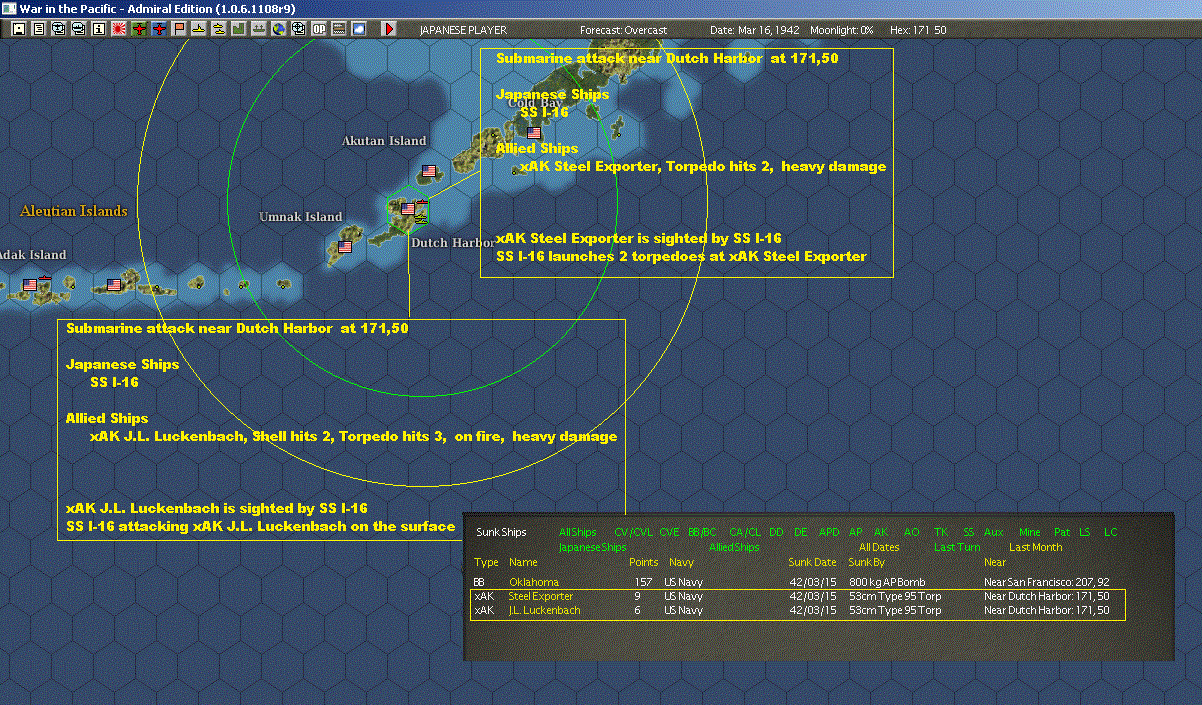This screenshot has width=1202, height=705.
Task: Click the 'Forecast: Overcast' status text
Action: click(623, 30)
